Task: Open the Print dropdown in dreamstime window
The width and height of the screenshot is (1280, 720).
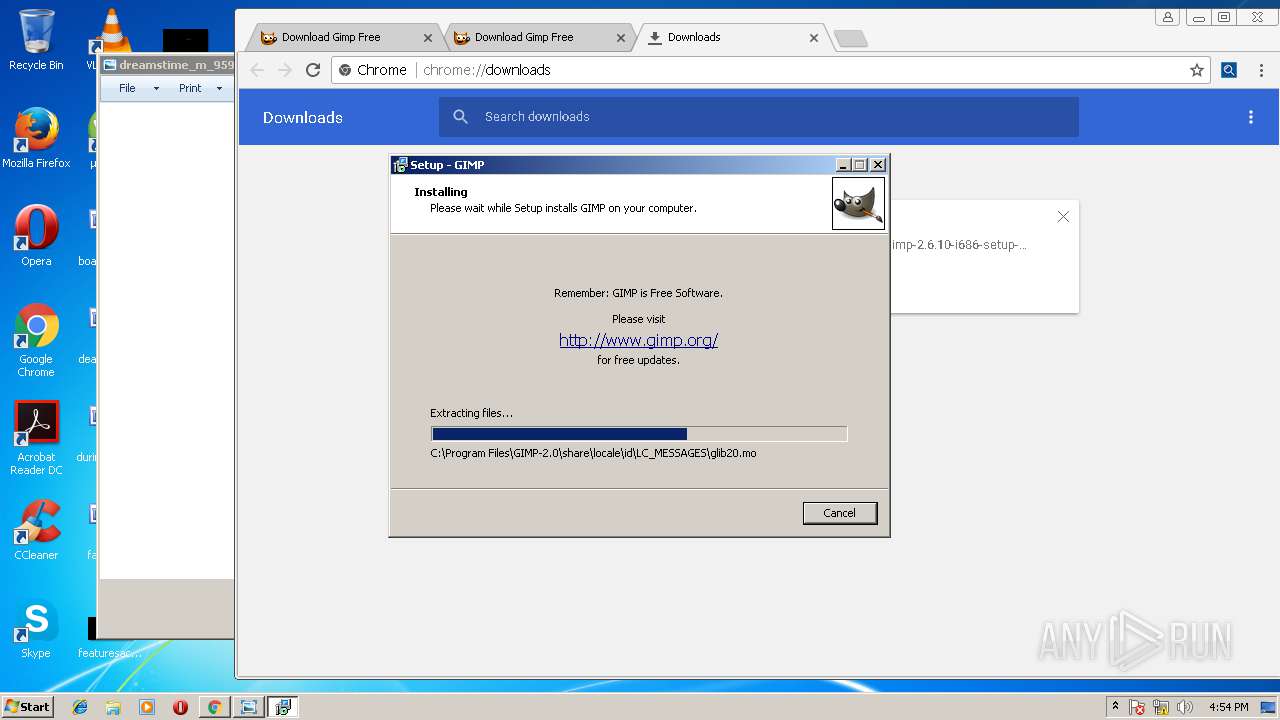Action: (x=201, y=88)
